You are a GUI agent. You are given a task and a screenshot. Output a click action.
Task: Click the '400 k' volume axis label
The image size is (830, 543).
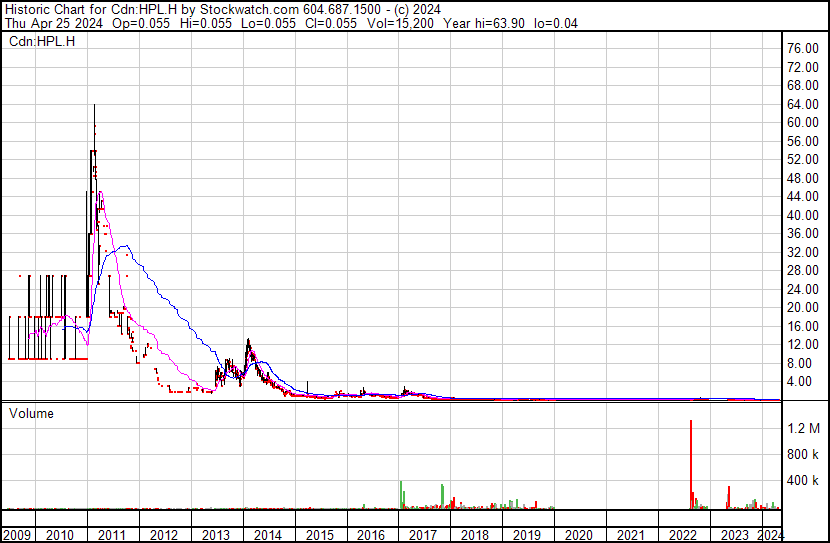(x=803, y=480)
